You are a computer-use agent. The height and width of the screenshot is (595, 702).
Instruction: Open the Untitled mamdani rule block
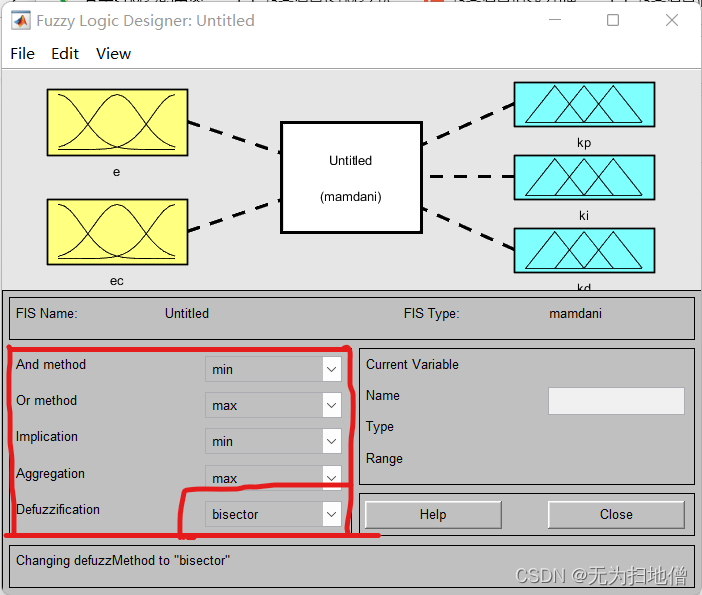coord(351,178)
